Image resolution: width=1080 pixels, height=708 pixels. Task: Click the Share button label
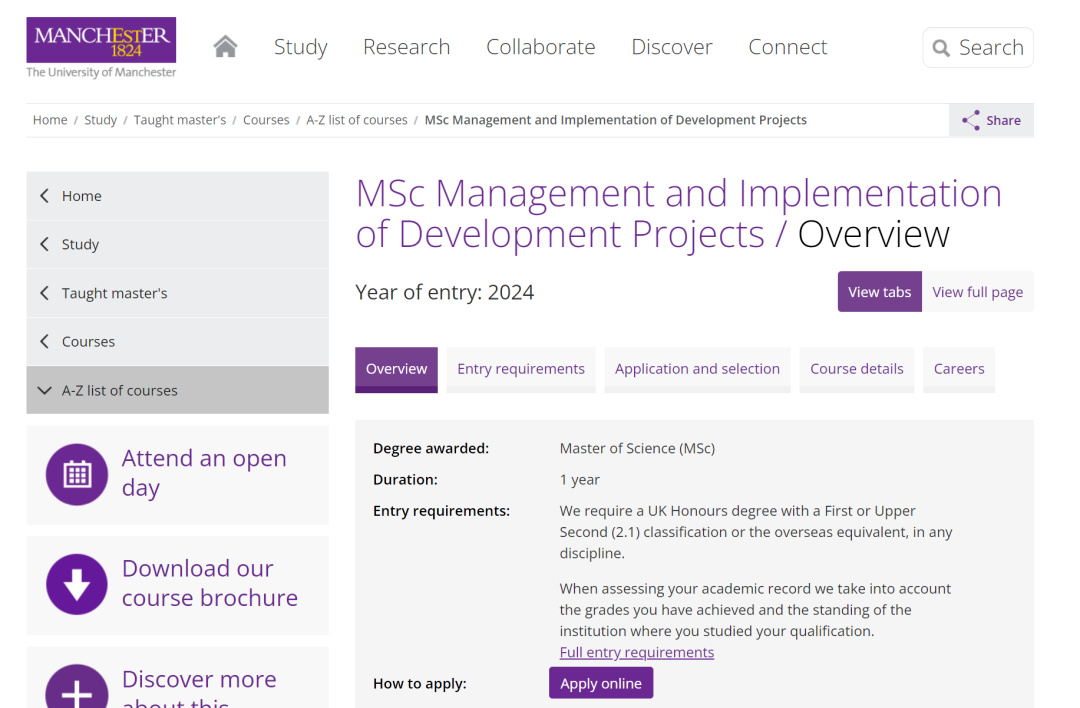pyautogui.click(x=1003, y=121)
